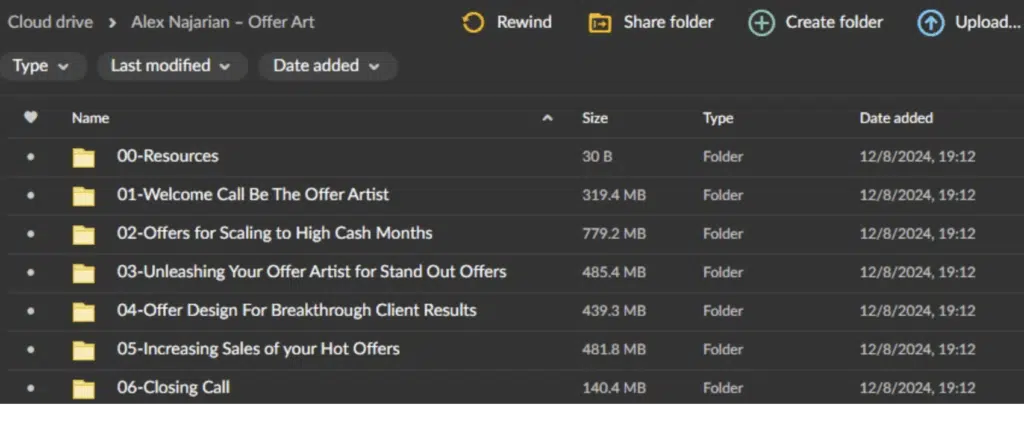Go to Cloud drive breadcrumb
This screenshot has height=440, width=1024.
click(50, 22)
